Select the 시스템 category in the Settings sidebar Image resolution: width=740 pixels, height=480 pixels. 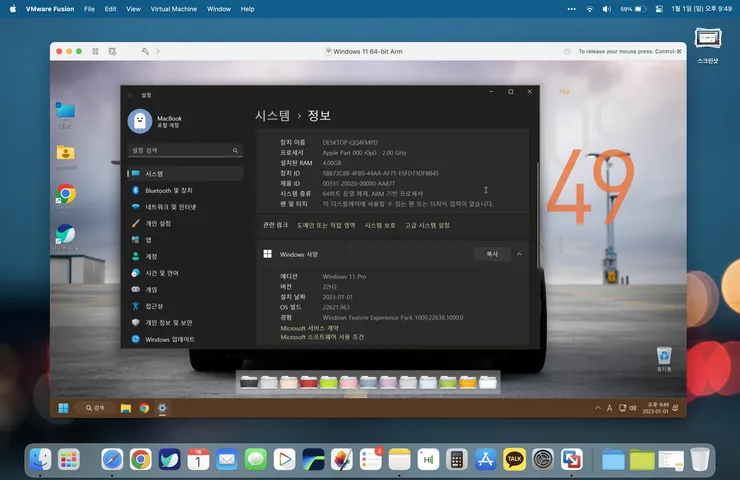(x=185, y=174)
